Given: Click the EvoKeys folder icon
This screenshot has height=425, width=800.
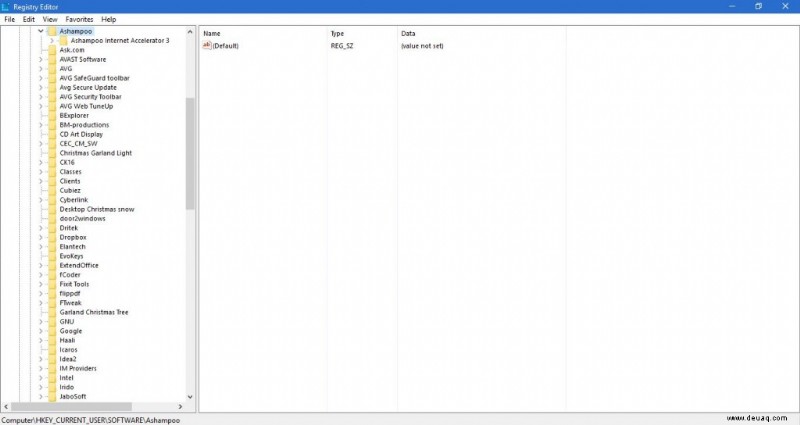Looking at the screenshot, I should pos(52,256).
